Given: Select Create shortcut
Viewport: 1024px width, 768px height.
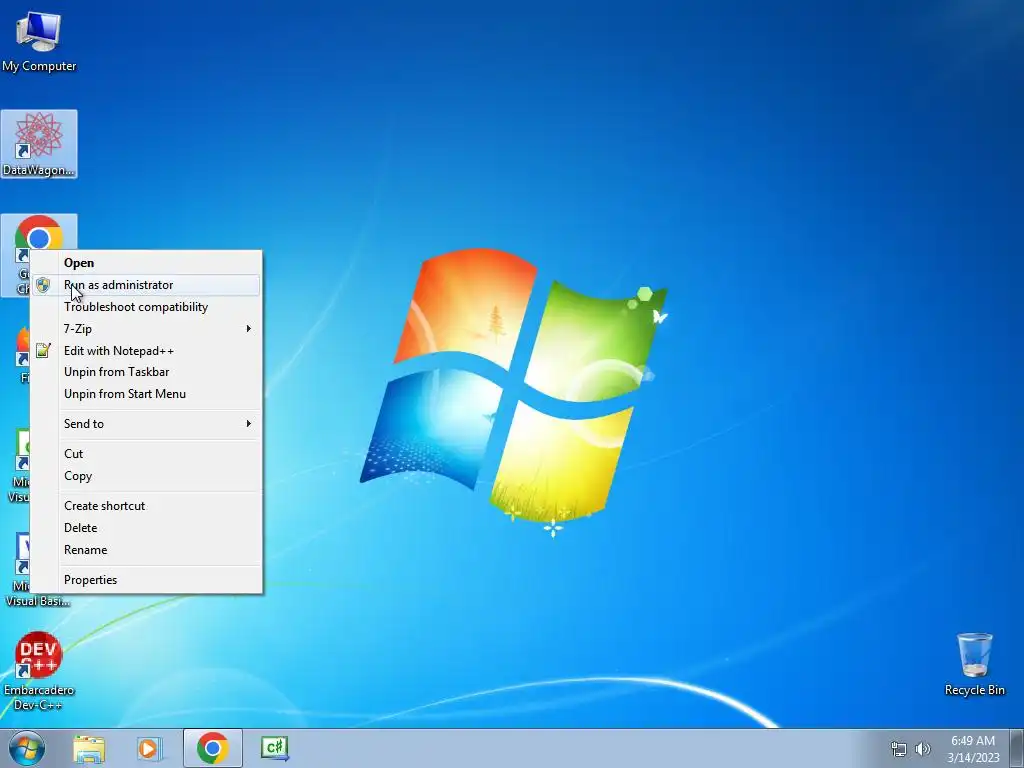Looking at the screenshot, I should click(x=146, y=505).
